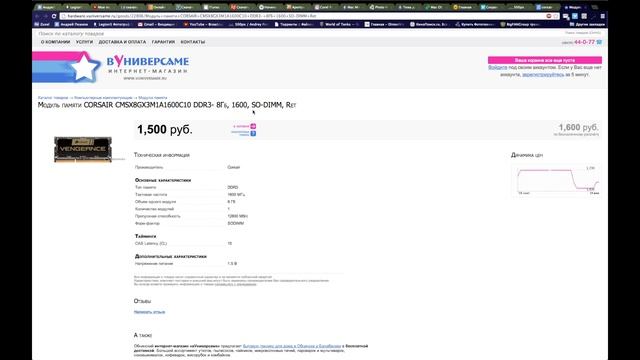Open the ДОСТАВКА И ОПЛАТА menu item
Screen dimensions: 640x360
[122, 42]
